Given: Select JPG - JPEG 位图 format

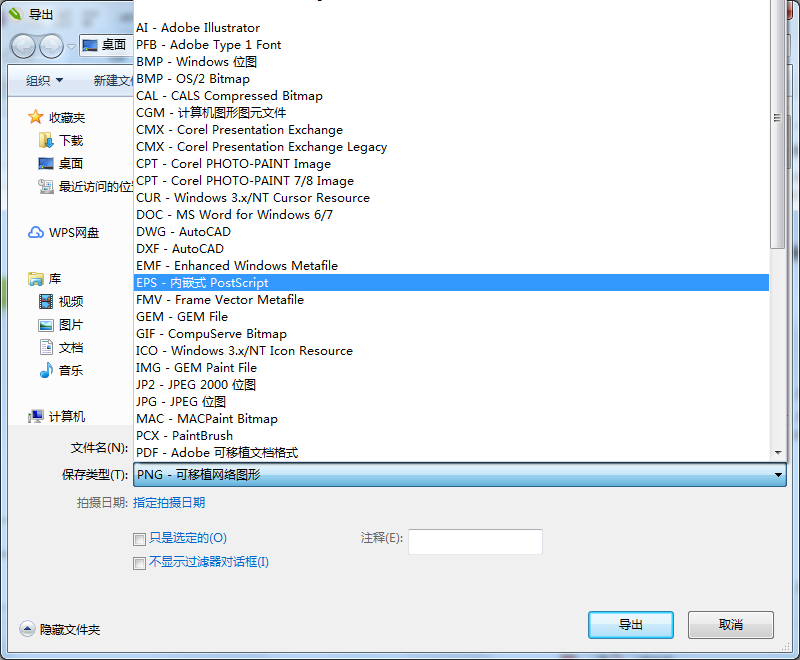Looking at the screenshot, I should [452, 402].
